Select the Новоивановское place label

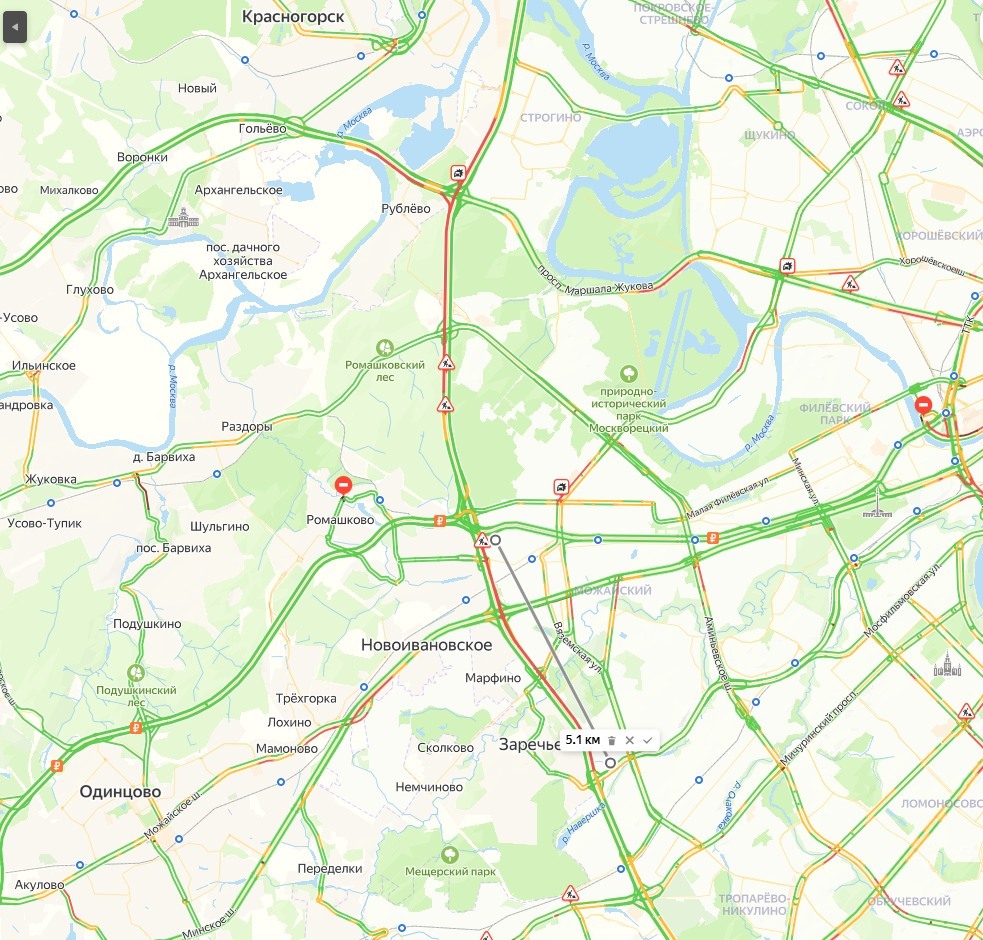pos(426,645)
